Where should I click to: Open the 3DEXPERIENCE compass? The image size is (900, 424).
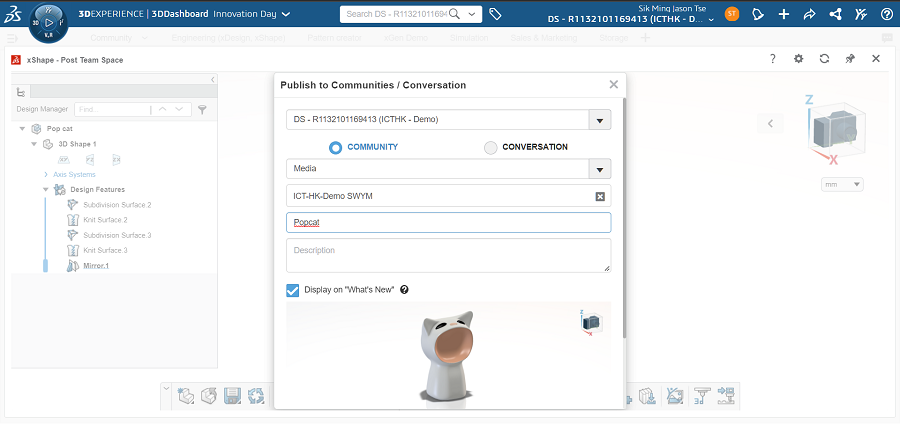pos(48,22)
